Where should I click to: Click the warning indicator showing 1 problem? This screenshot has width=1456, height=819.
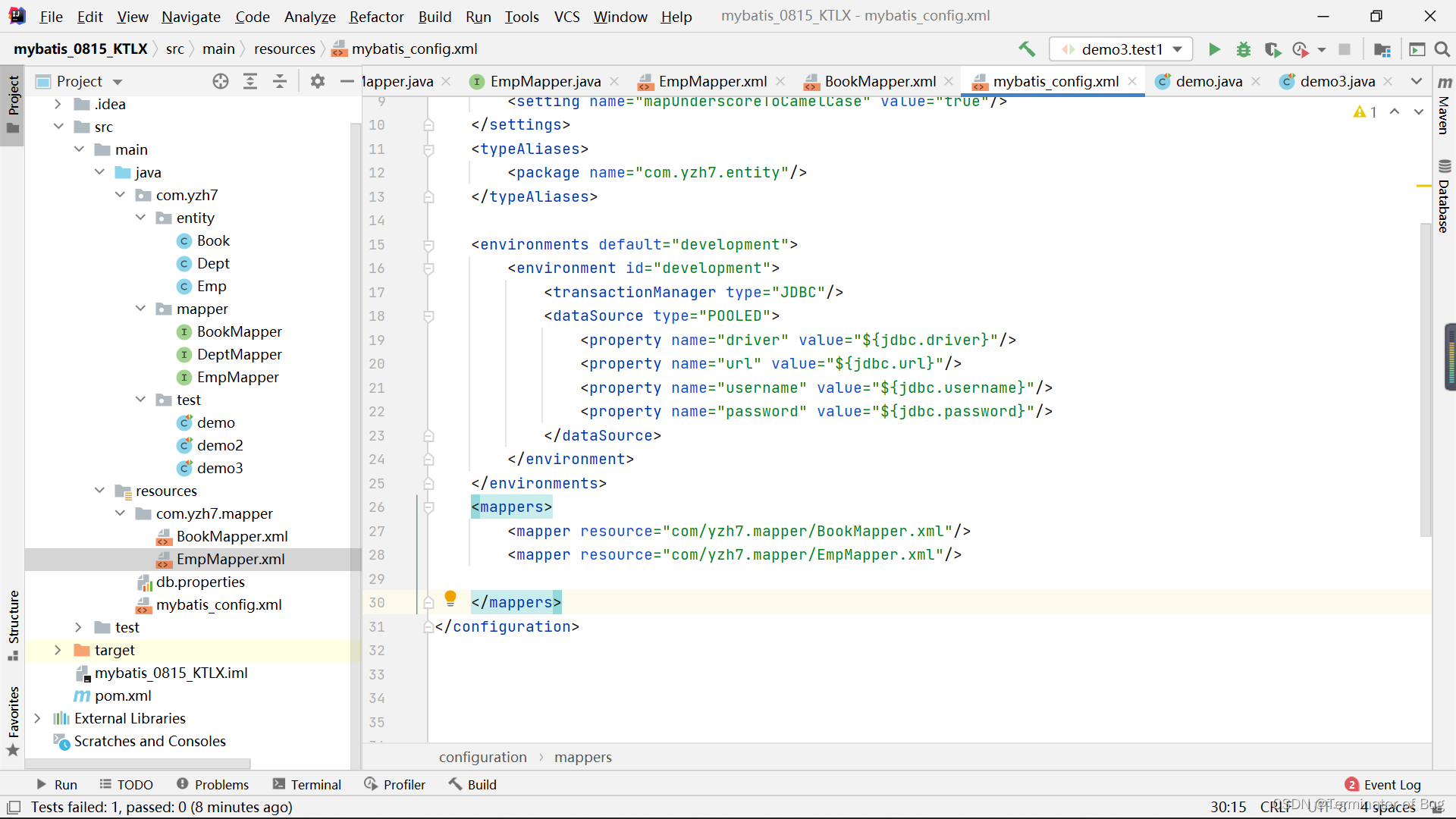pyautogui.click(x=1365, y=112)
